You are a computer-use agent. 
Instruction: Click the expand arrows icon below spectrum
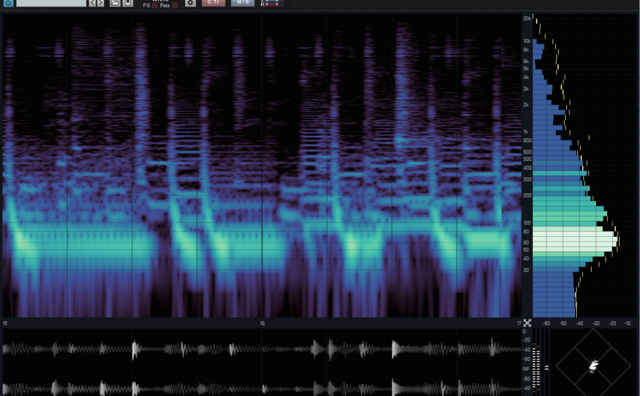tap(527, 323)
